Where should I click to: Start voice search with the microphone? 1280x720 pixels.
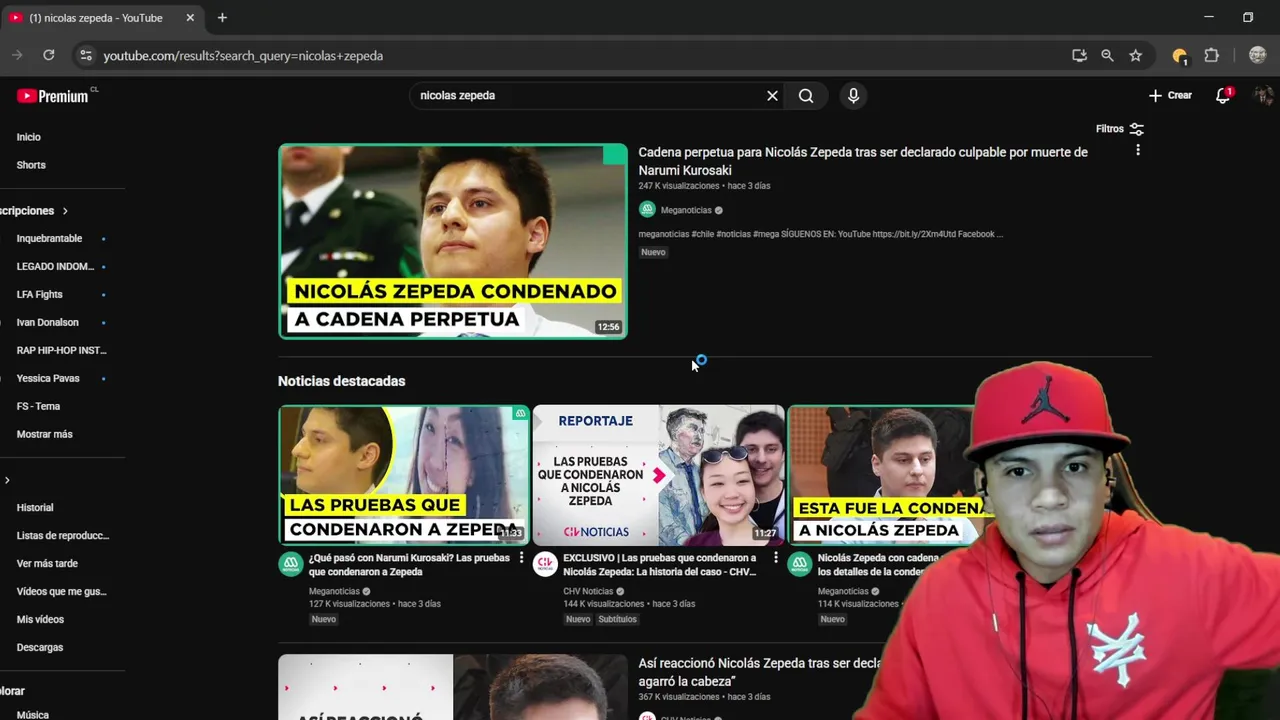(853, 96)
